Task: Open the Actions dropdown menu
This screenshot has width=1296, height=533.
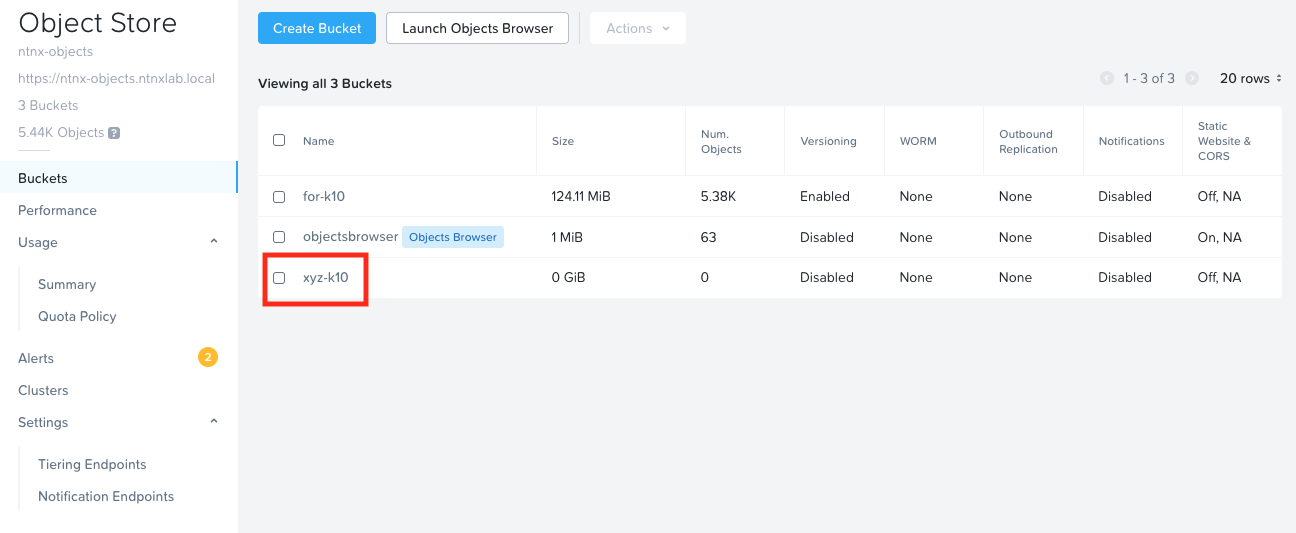Action: click(x=637, y=28)
